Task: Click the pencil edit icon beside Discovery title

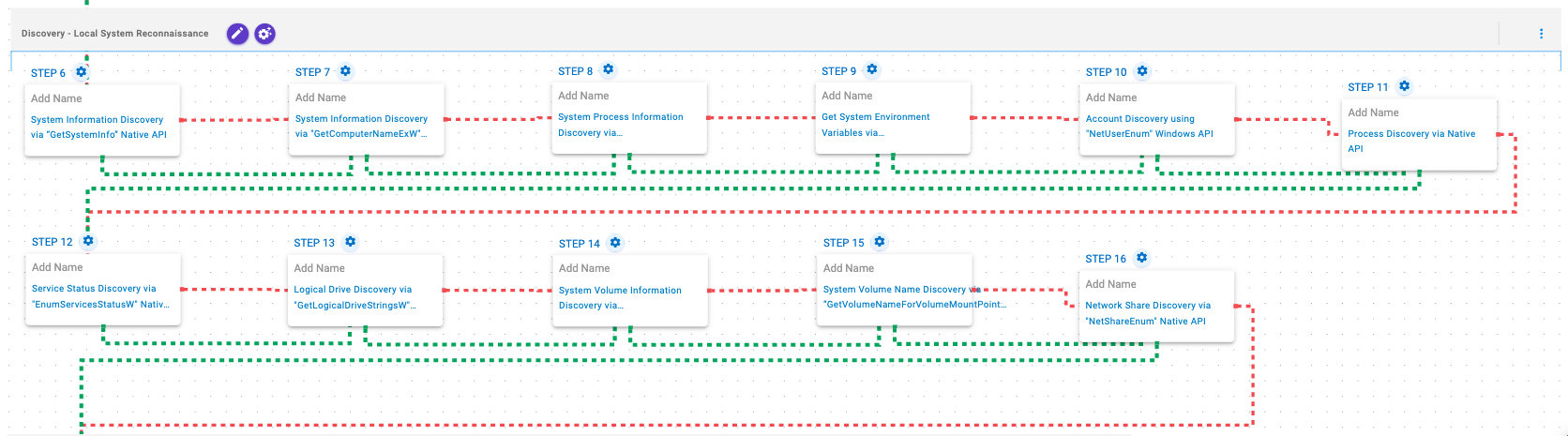Action: 237,34
